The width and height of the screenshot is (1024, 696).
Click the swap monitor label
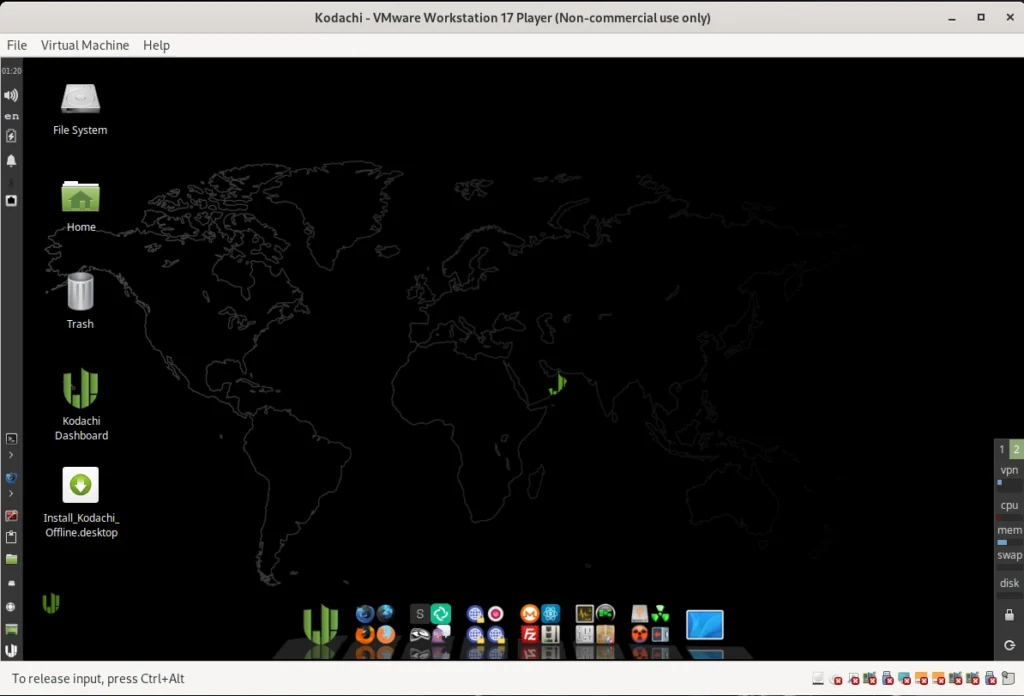1009,555
